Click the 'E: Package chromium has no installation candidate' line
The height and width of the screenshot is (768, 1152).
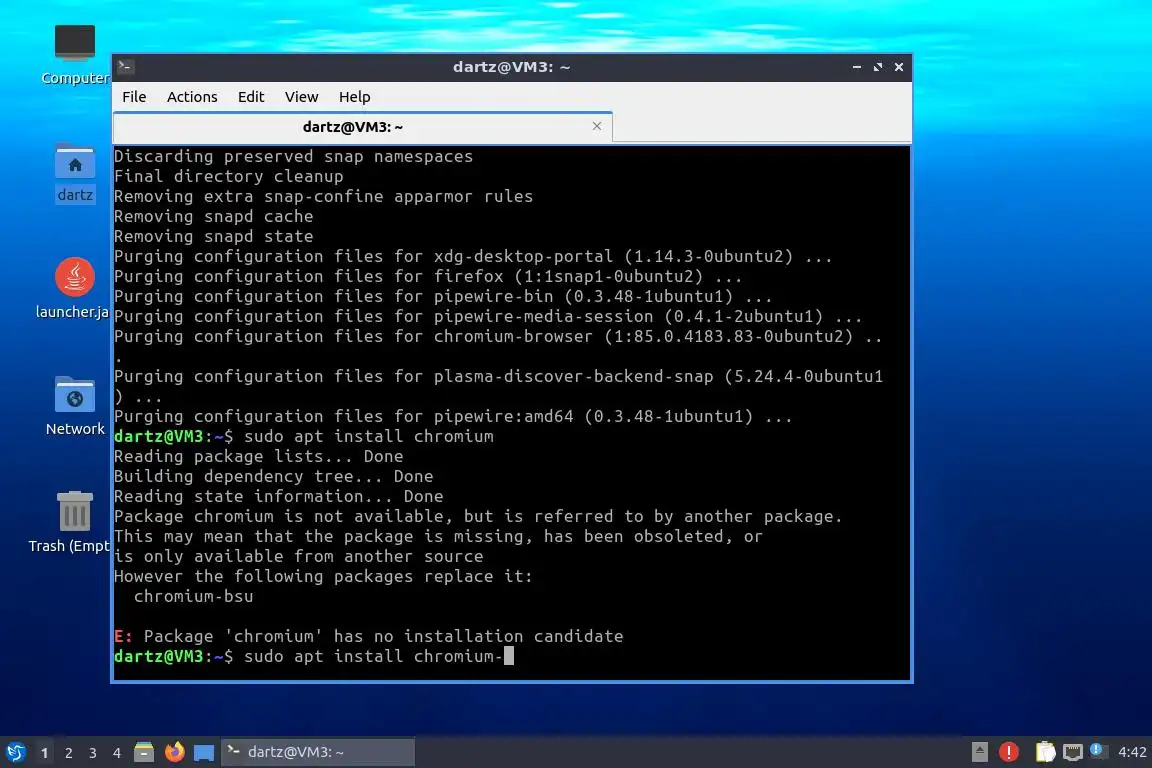pyautogui.click(x=369, y=636)
